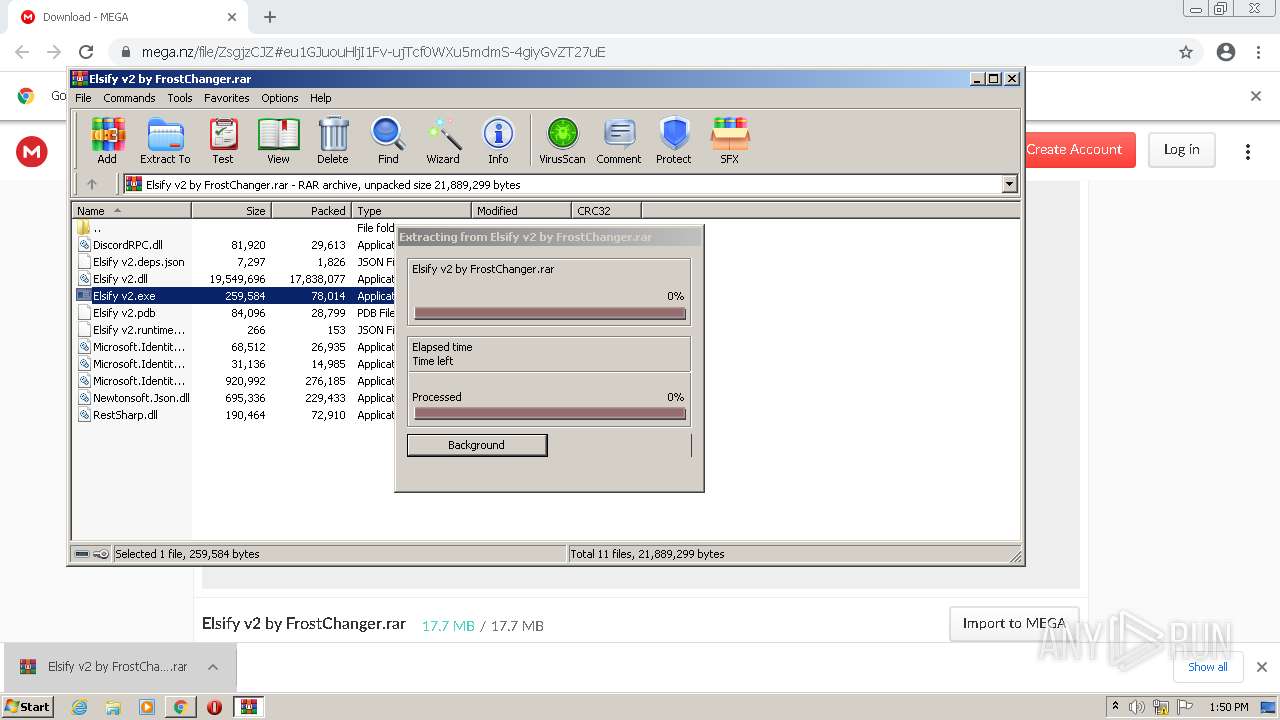Click the mega.nz address bar

(x=640, y=52)
